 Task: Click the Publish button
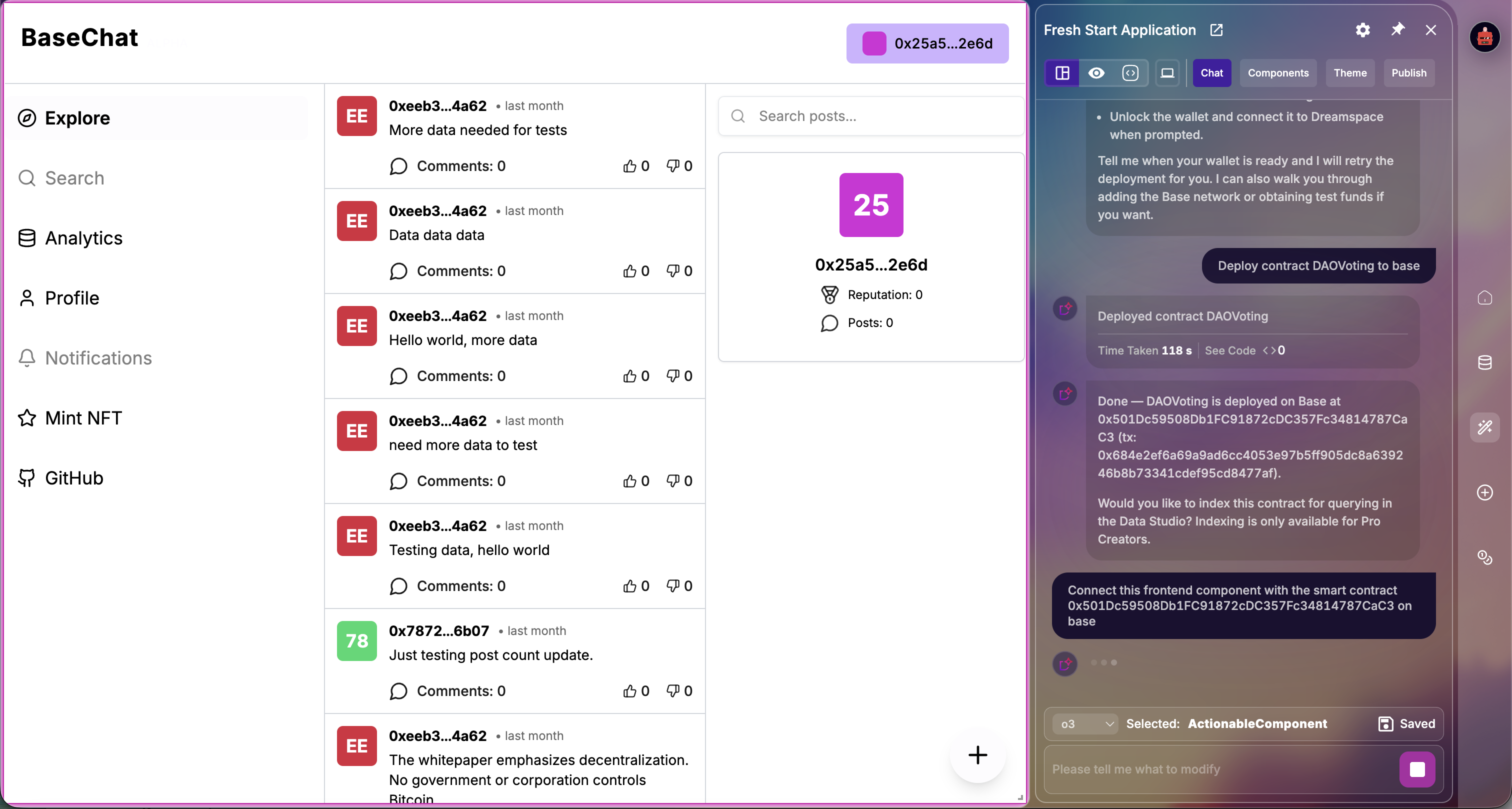1408,73
